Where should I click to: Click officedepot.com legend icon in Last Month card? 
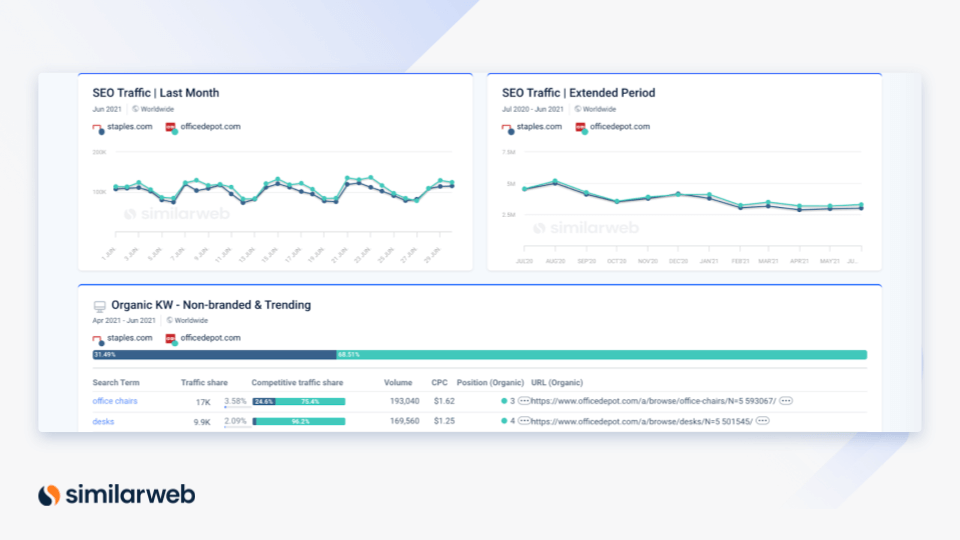coord(171,128)
